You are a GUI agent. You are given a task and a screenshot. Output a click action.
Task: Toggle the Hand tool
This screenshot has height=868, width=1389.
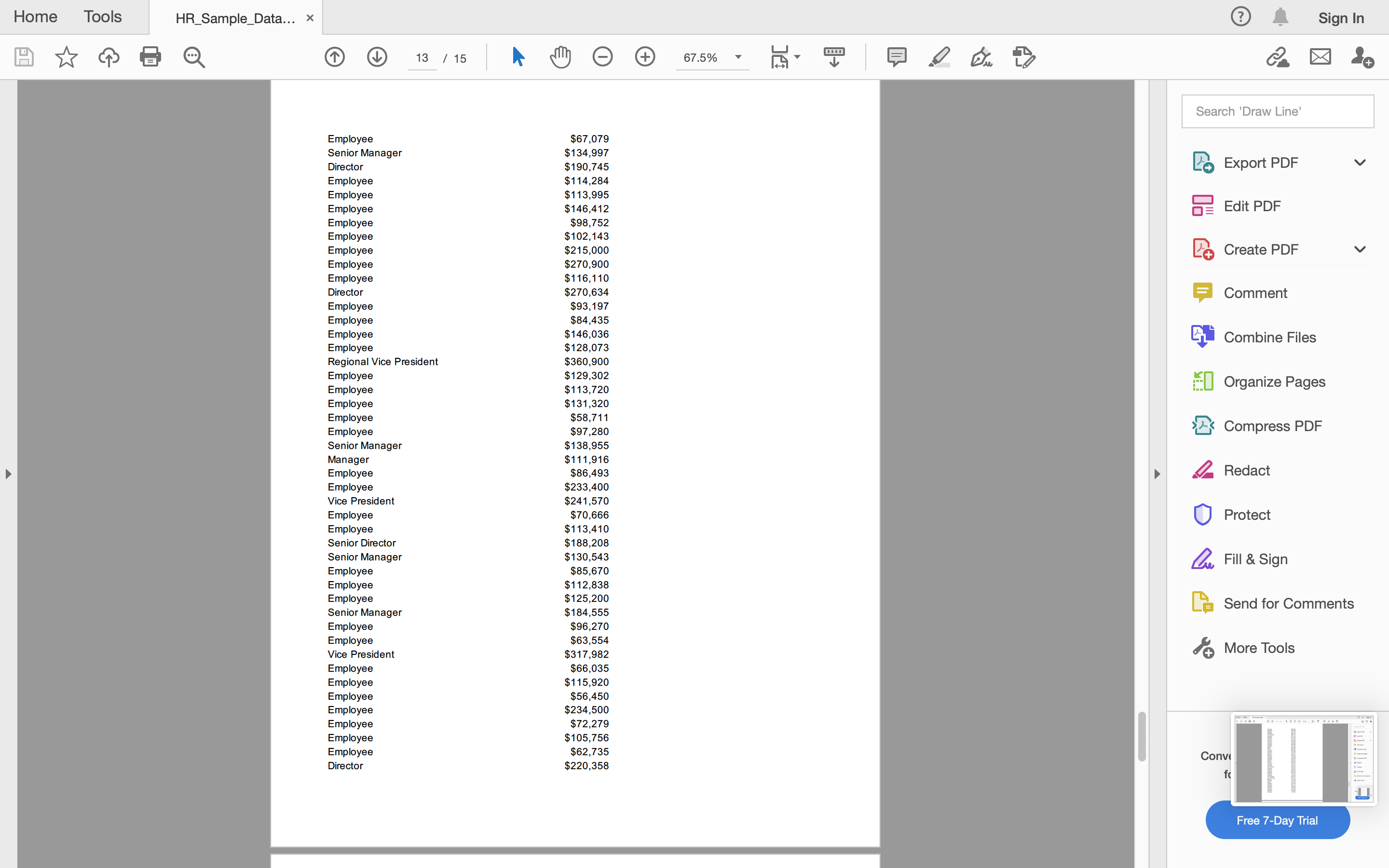pos(560,57)
